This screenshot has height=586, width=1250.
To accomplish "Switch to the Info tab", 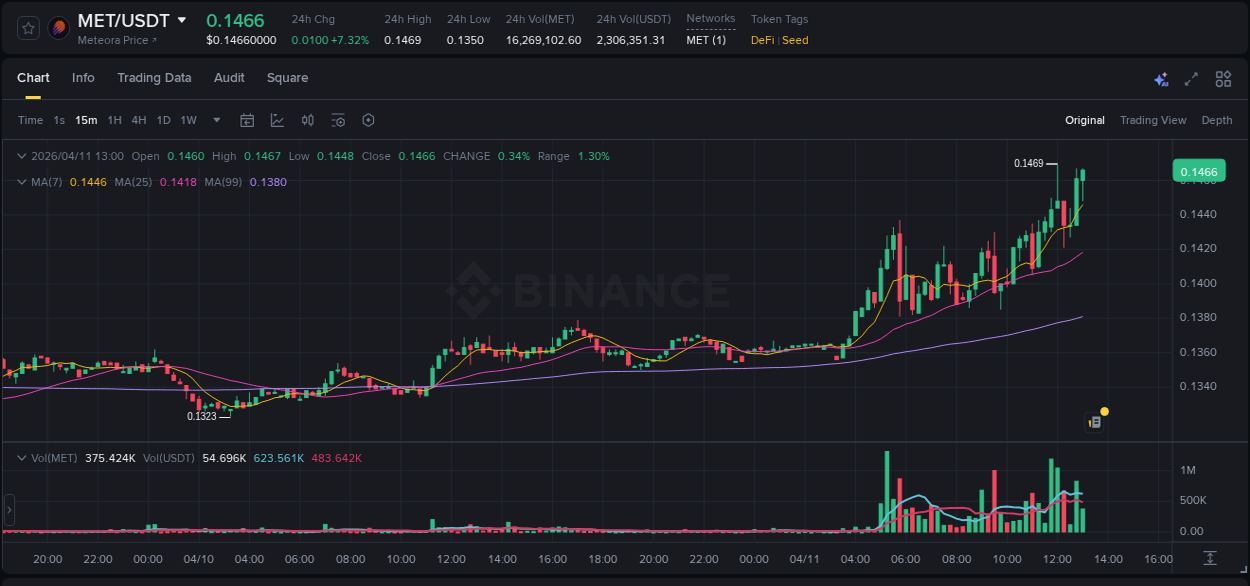I will [x=83, y=78].
